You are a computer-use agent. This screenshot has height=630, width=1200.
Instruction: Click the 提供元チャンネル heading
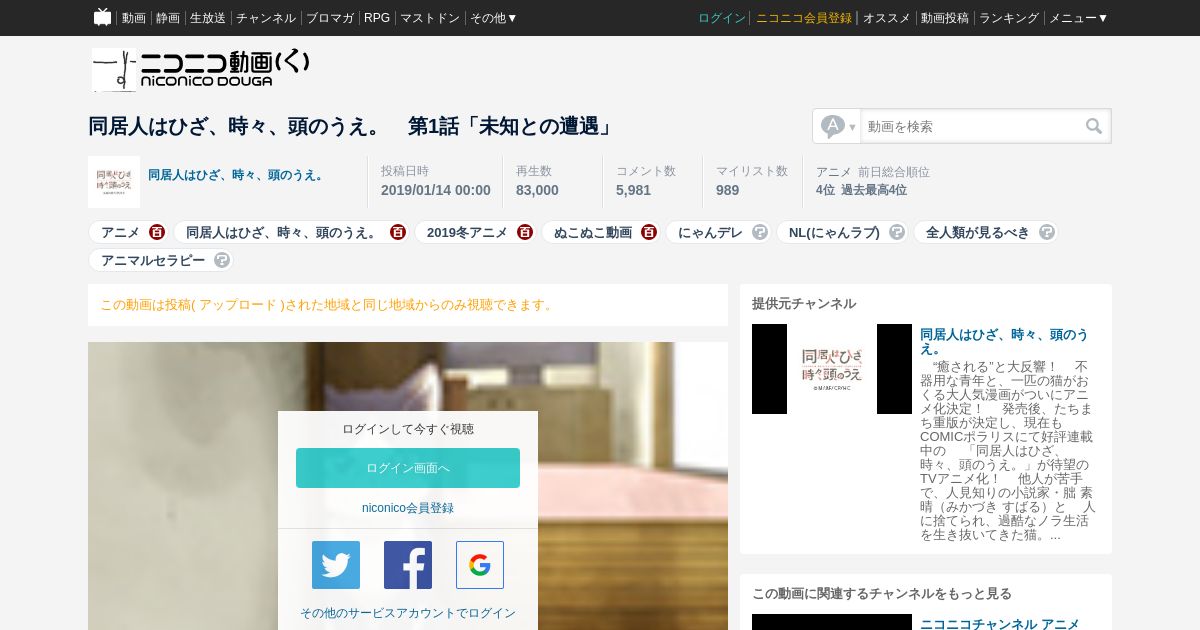(x=804, y=304)
